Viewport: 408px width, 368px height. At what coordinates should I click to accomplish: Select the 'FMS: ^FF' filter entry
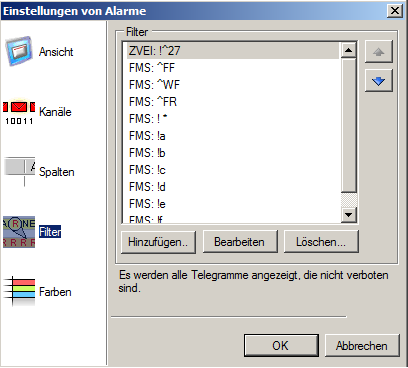[x=233, y=68]
